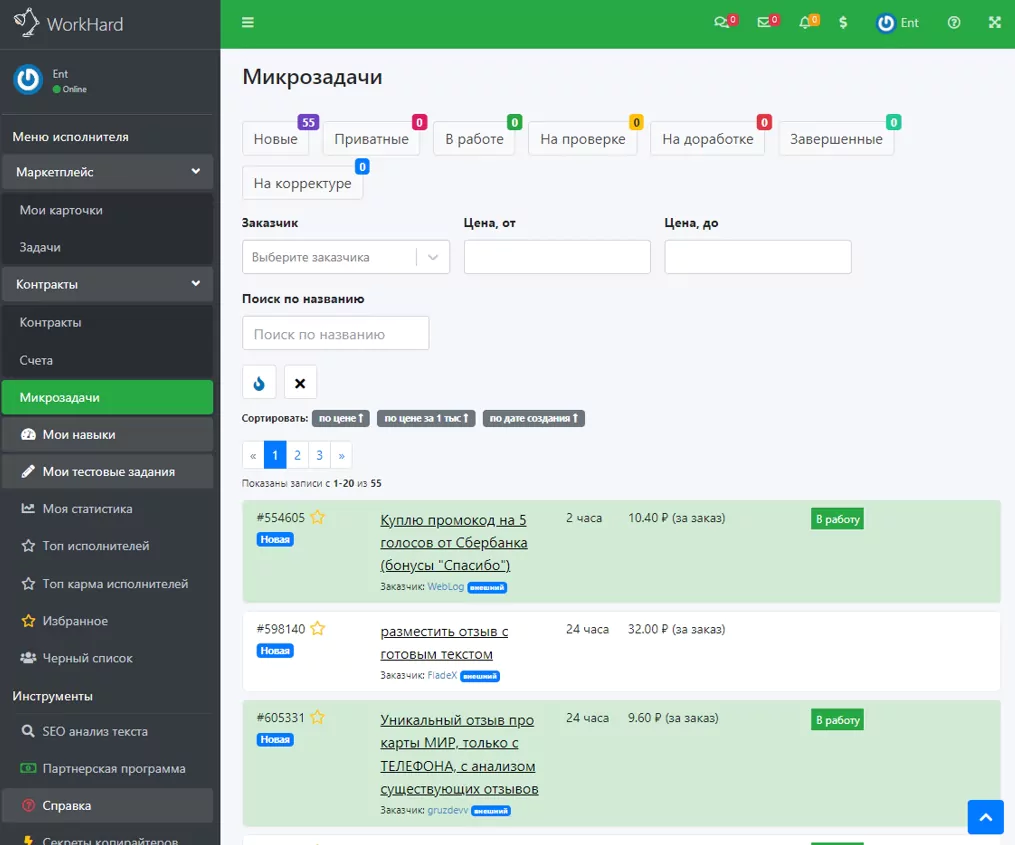The height and width of the screenshot is (845, 1015).
Task: Open Черный список in sidebar
Action: 107,658
